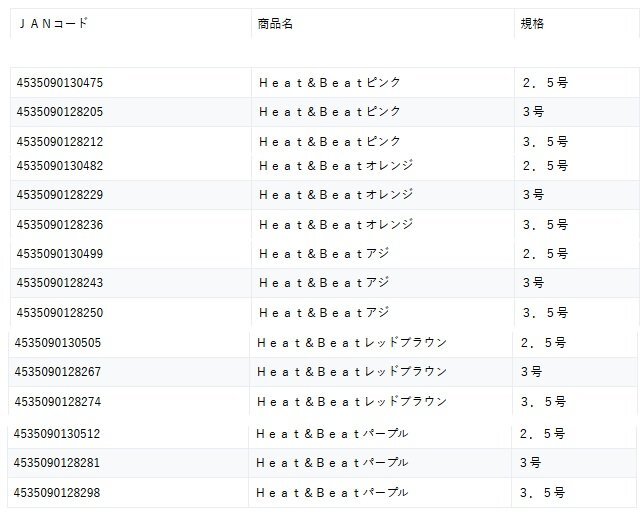Select JAN code 4535090128229
The image size is (644, 519).
tap(60, 195)
